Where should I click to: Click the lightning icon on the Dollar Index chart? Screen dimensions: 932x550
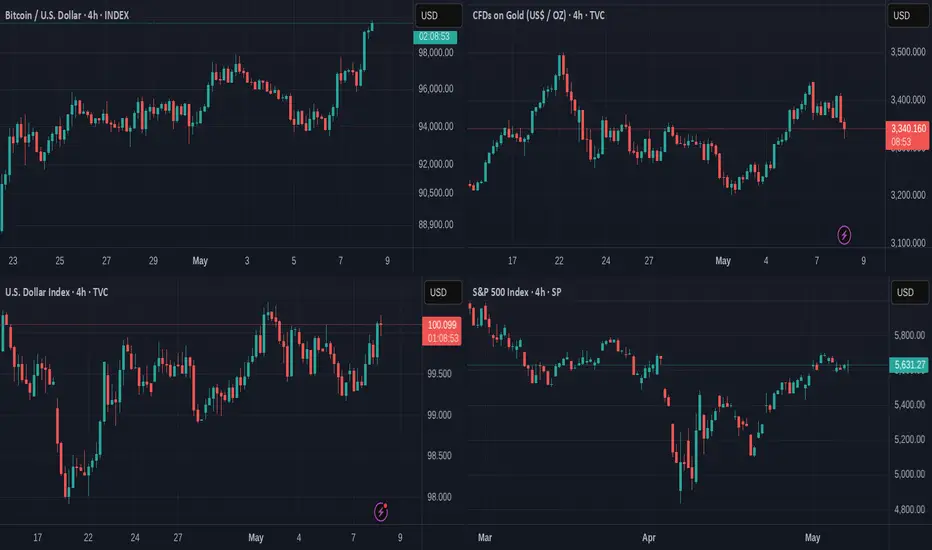tap(381, 512)
